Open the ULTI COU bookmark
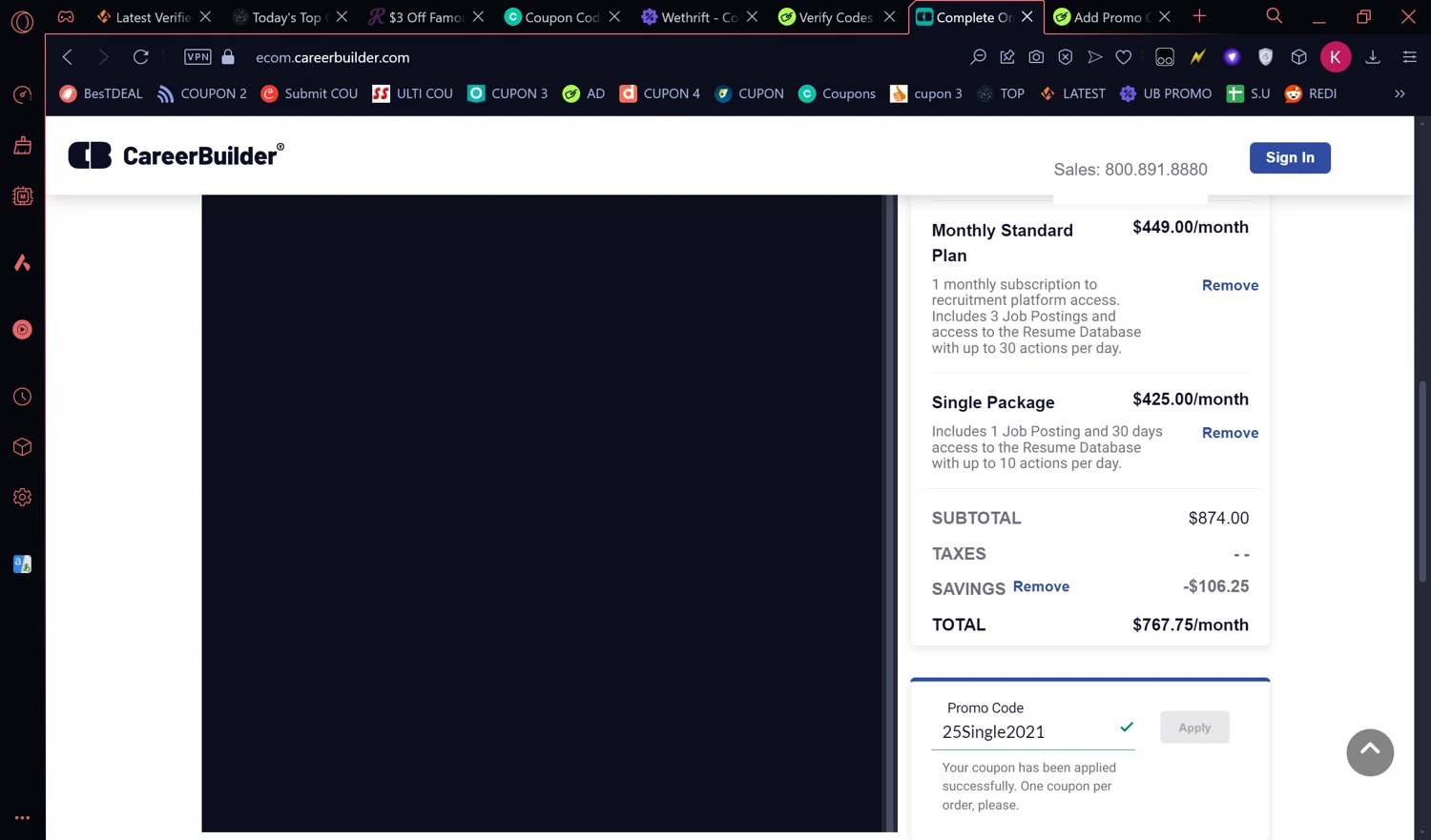Image resolution: width=1431 pixels, height=840 pixels. tap(413, 93)
